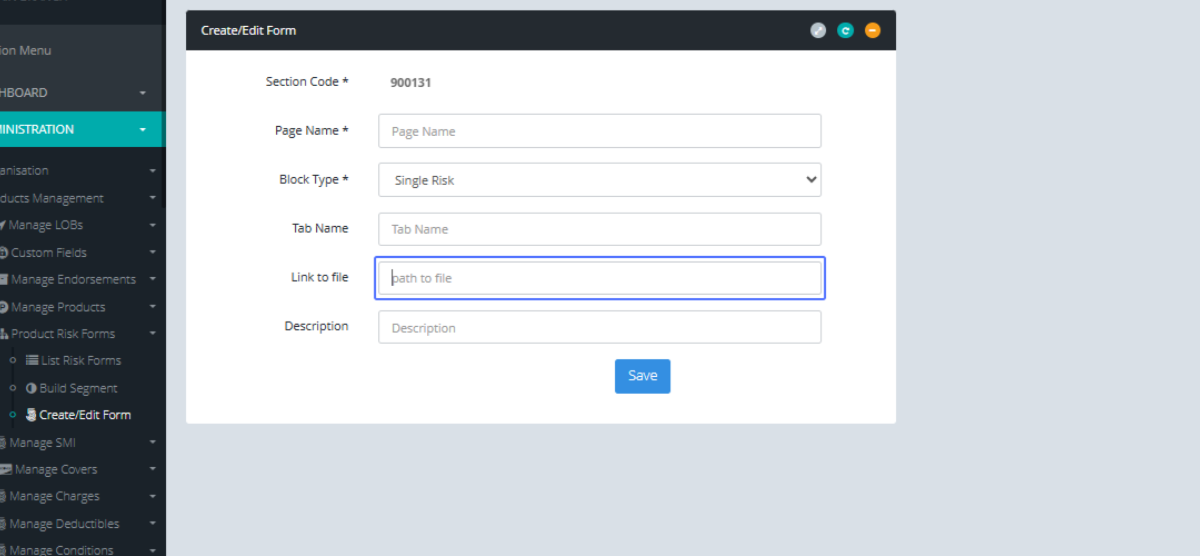
Task: Click the Create/Edit Form sidebar icon
Action: [31, 415]
